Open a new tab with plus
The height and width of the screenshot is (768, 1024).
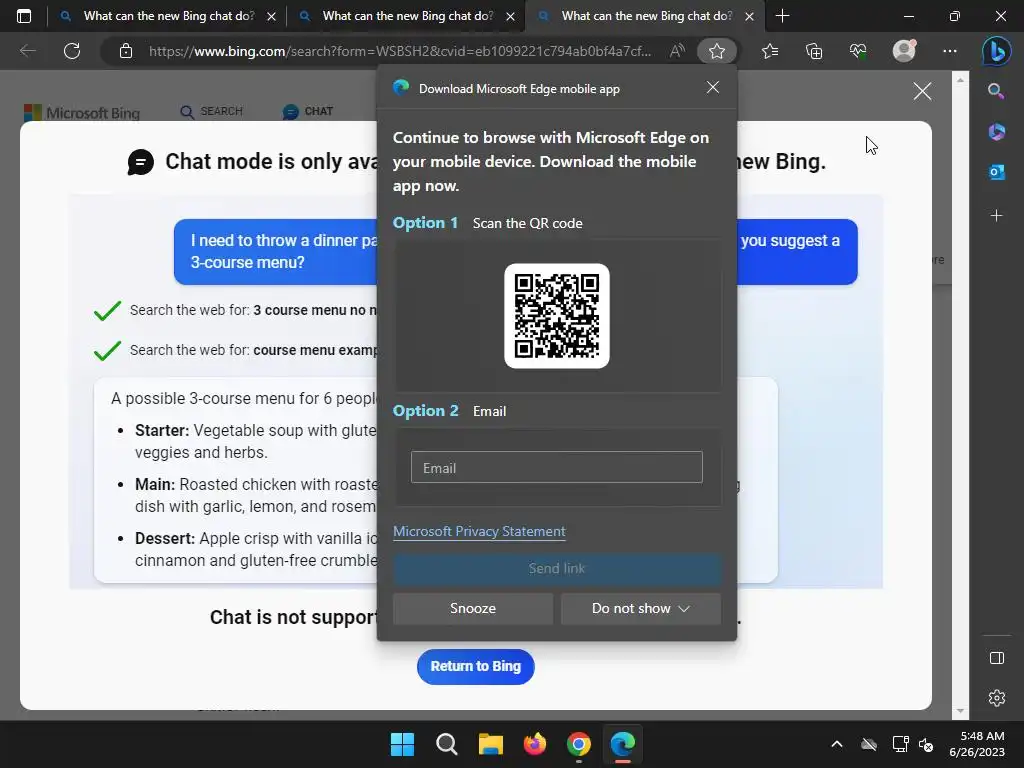[782, 16]
